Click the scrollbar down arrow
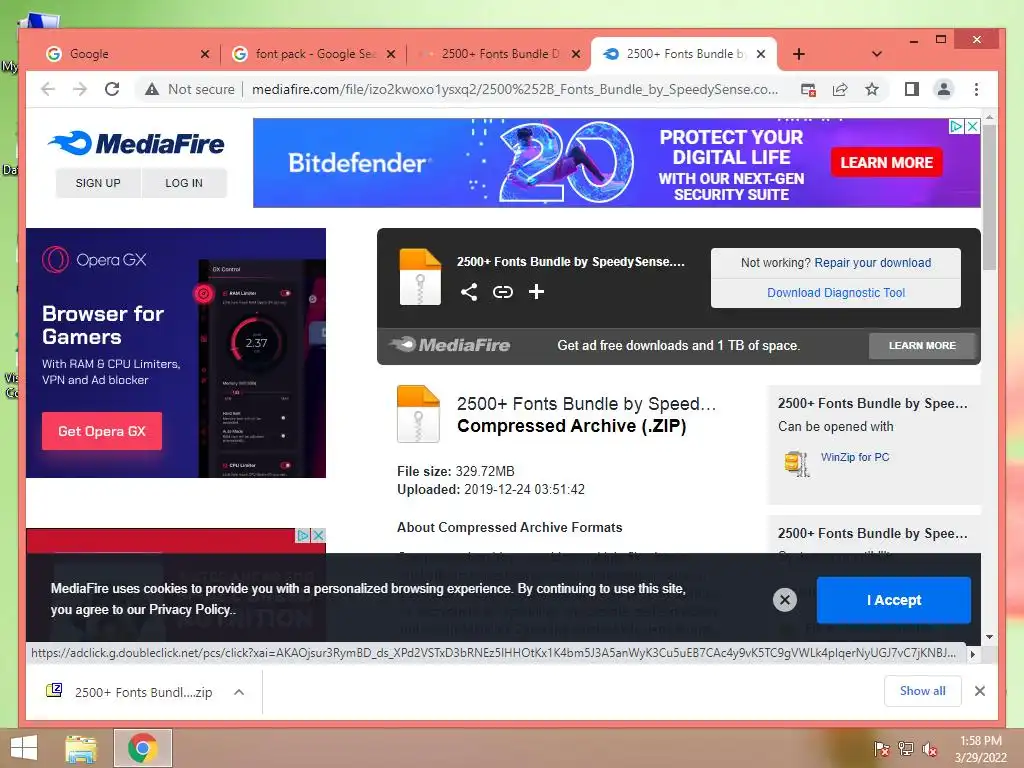Screen dimensions: 1024x768 click(989, 637)
